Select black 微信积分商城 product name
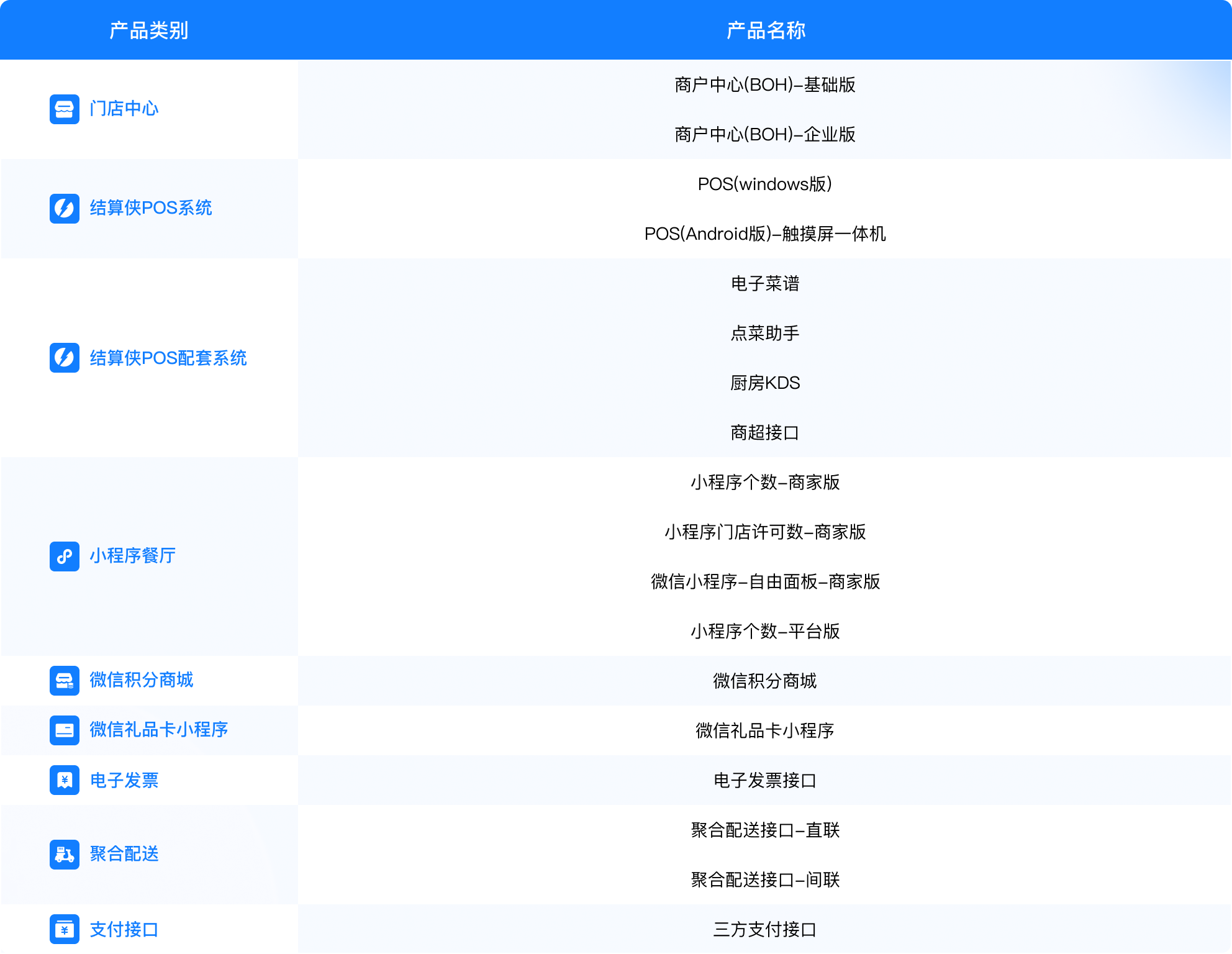1232x954 pixels. (x=765, y=681)
